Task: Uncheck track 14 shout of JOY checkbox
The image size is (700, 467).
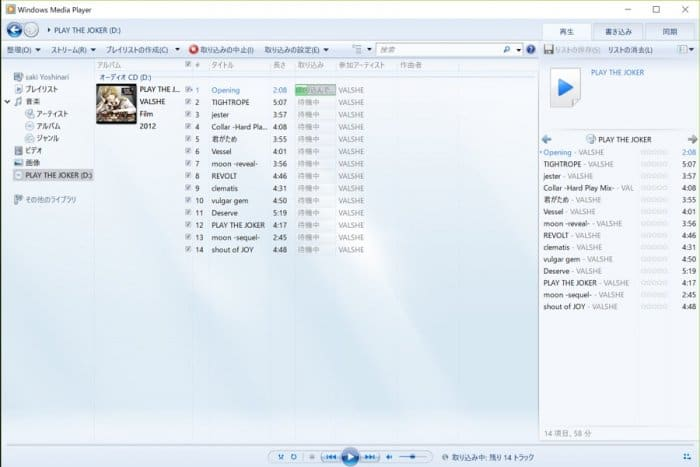Action: pyautogui.click(x=188, y=249)
